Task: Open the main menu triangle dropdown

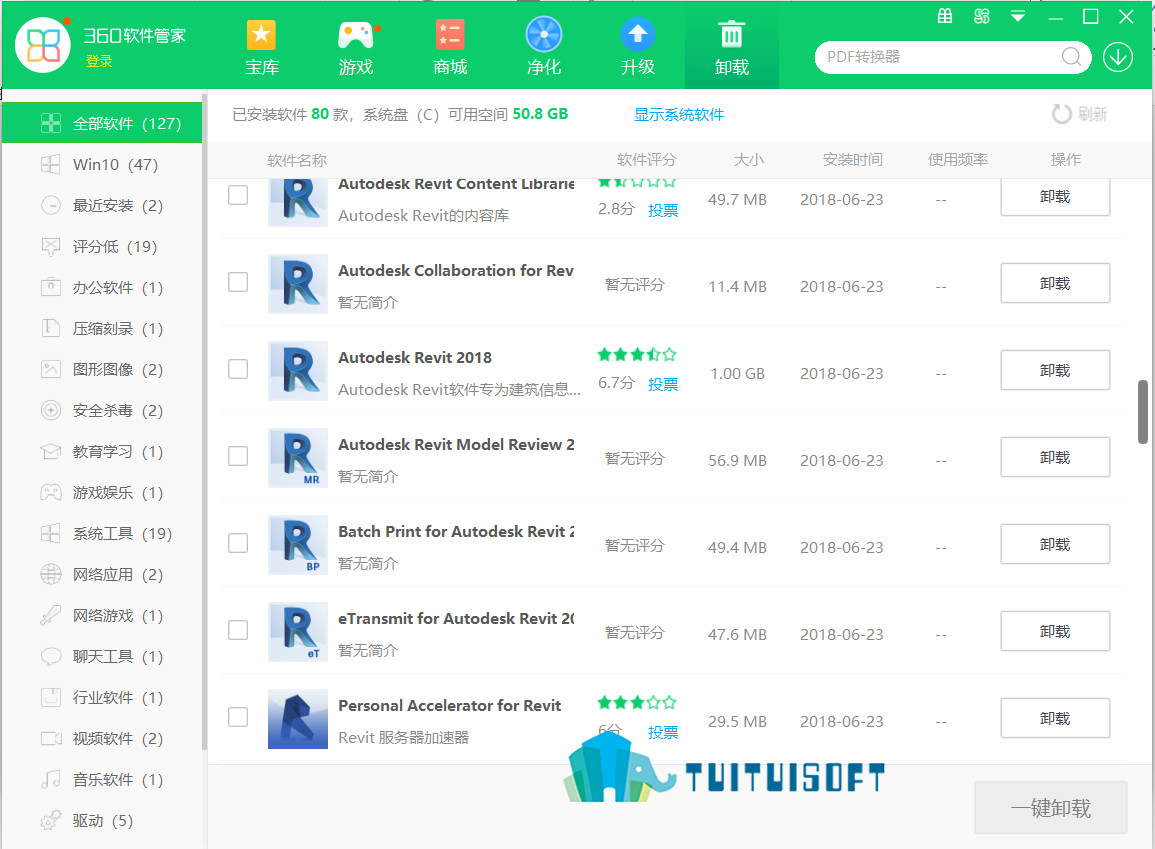Action: tap(1018, 16)
